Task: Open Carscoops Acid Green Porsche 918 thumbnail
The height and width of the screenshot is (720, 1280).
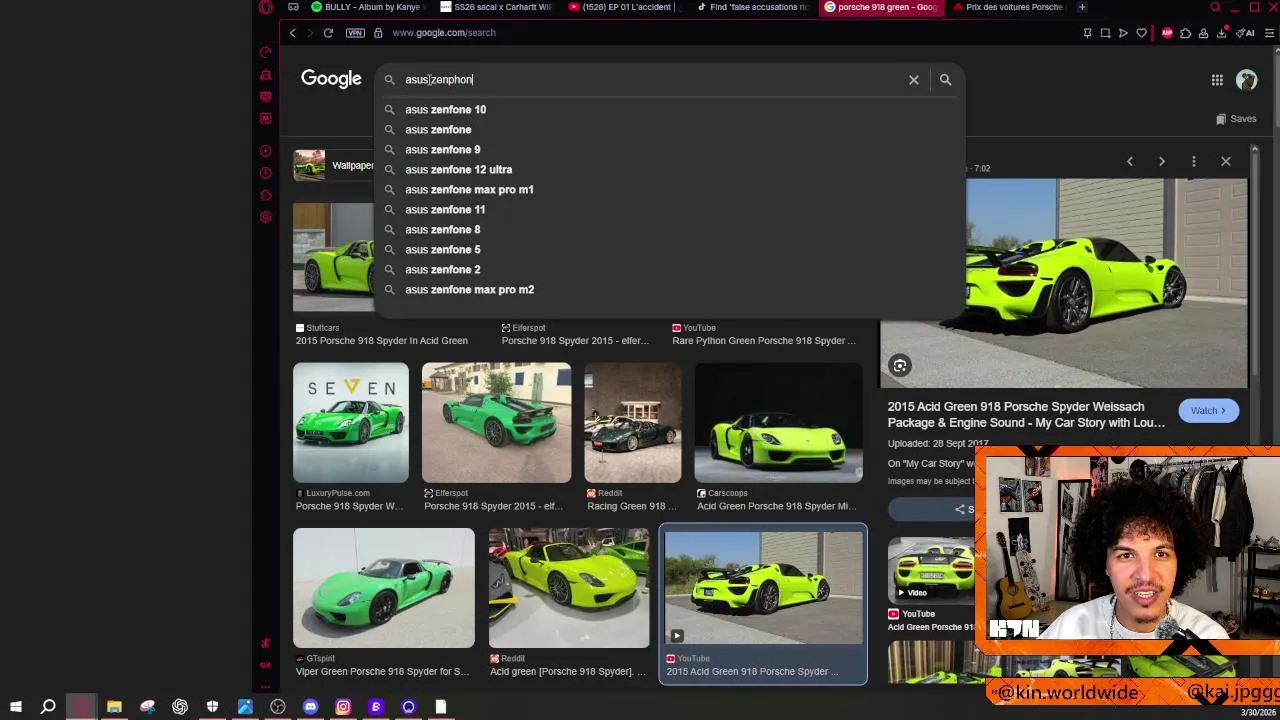Action: click(778, 423)
